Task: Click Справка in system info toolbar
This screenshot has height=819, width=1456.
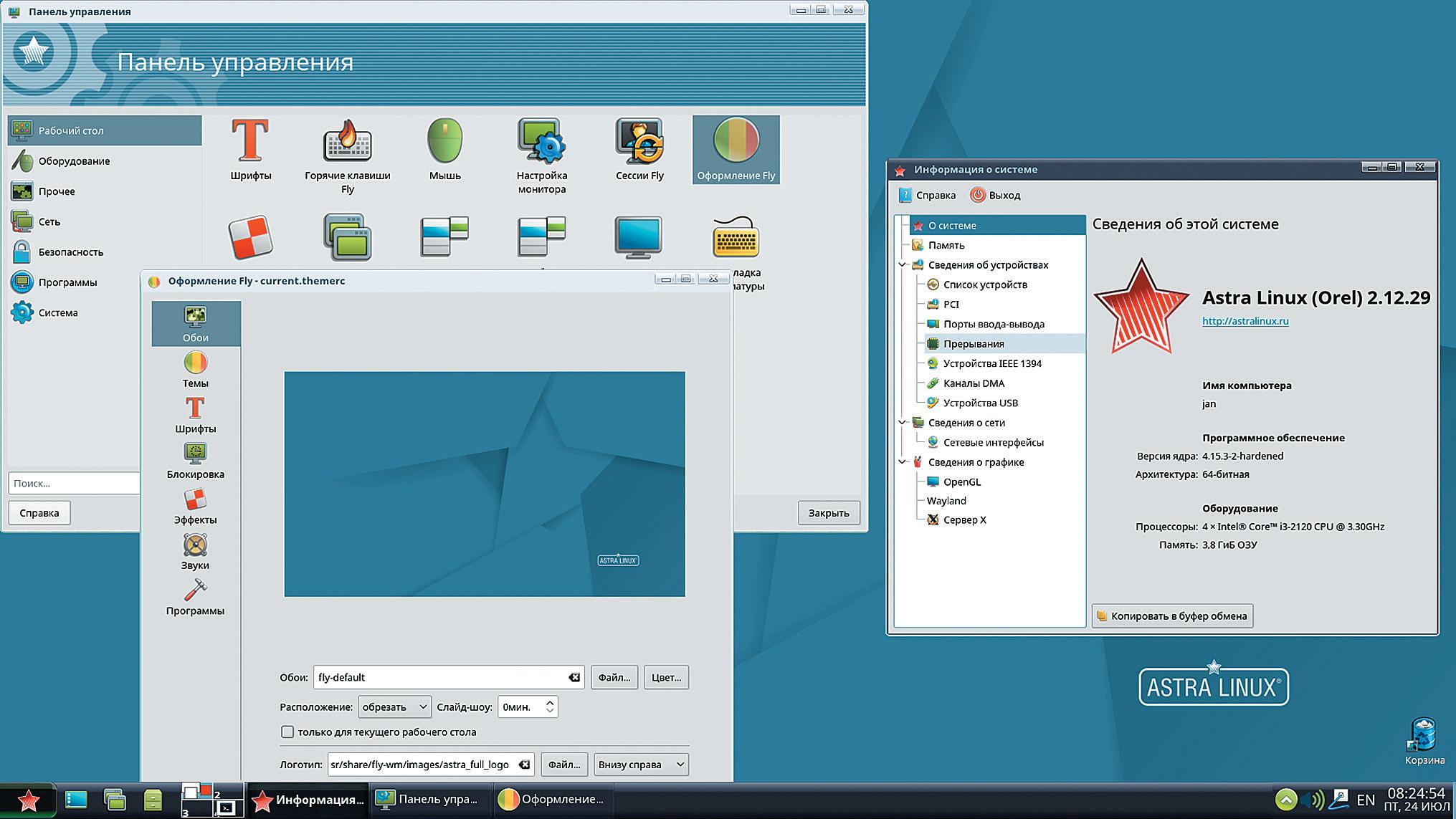Action: point(927,195)
